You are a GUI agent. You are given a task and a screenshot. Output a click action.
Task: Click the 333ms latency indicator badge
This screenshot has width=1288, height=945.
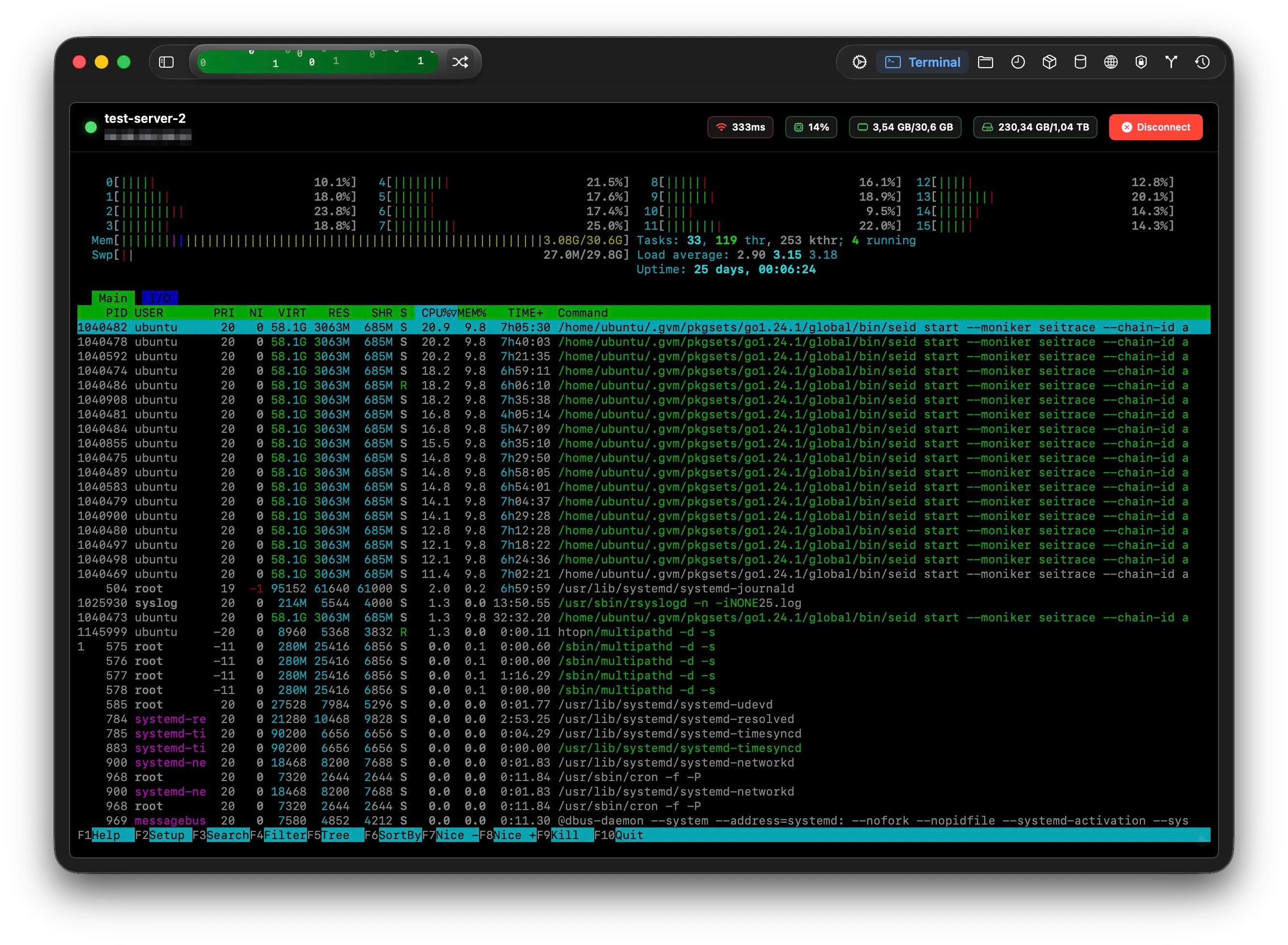point(740,127)
